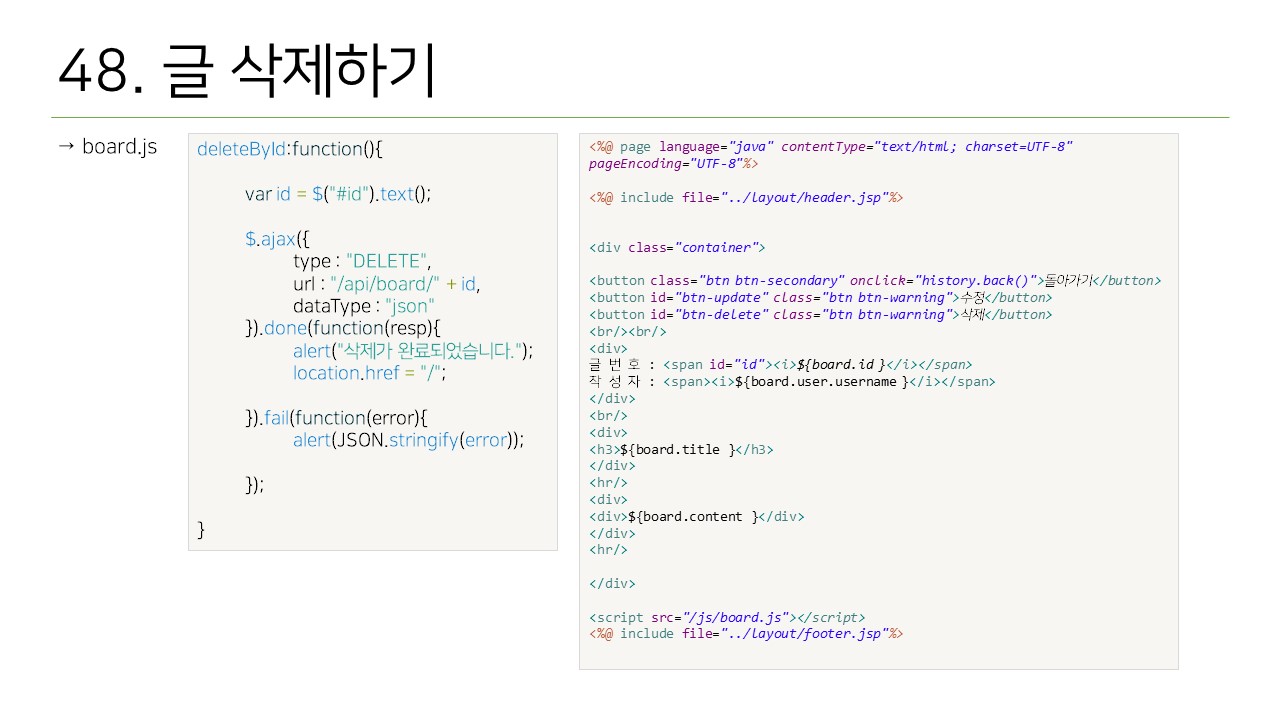The image size is (1280, 720).
Task: Click the 'pageEncoding="UTF-8"%>' line
Action: click(x=674, y=163)
